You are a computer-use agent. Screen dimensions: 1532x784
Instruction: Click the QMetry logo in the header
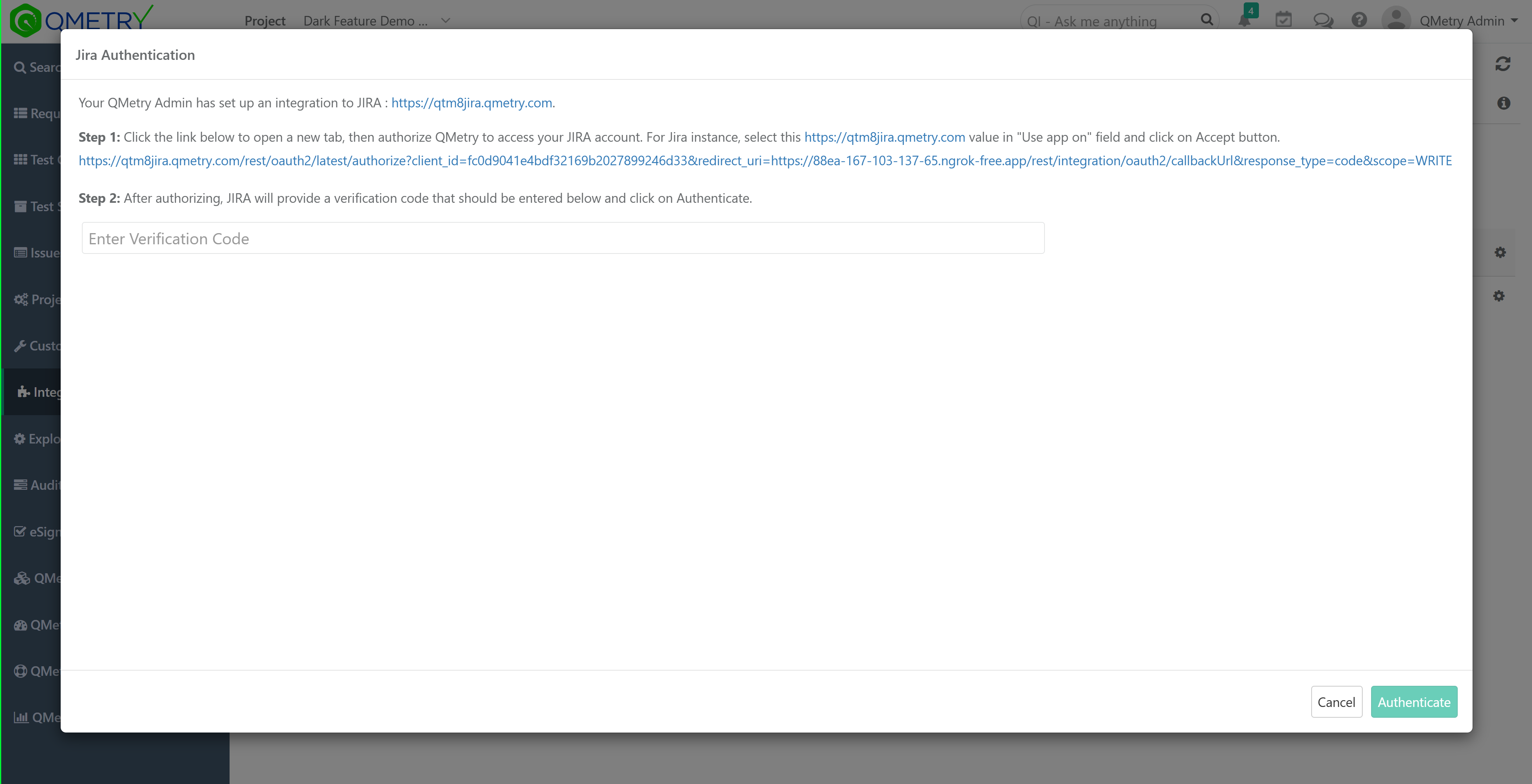[x=81, y=20]
